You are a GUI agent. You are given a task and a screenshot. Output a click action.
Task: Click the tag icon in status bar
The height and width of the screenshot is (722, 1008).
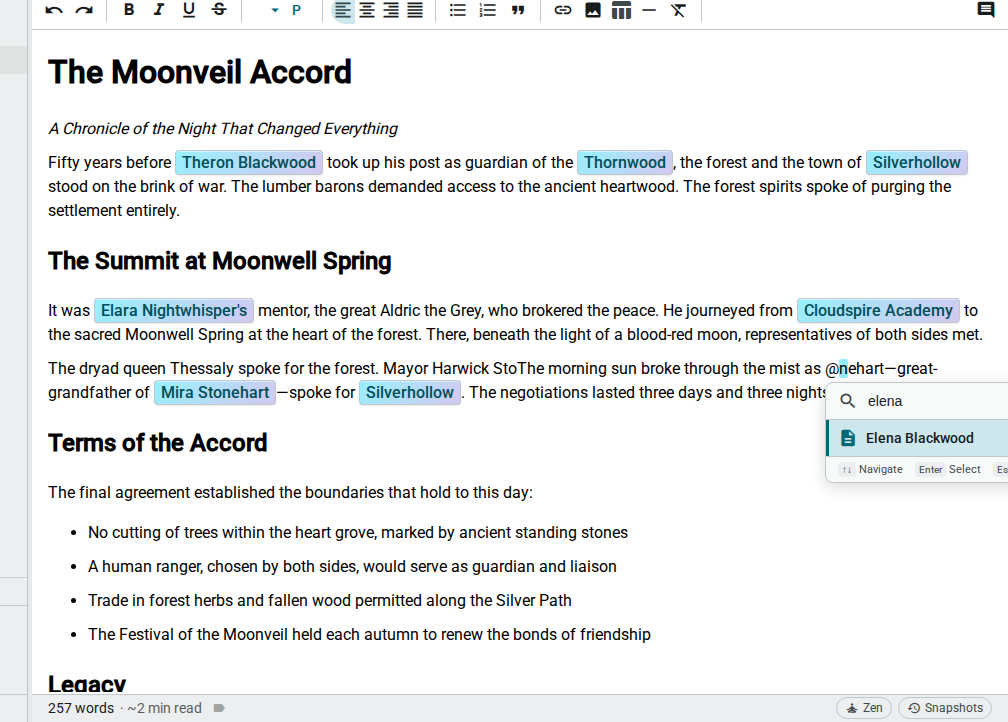219,708
